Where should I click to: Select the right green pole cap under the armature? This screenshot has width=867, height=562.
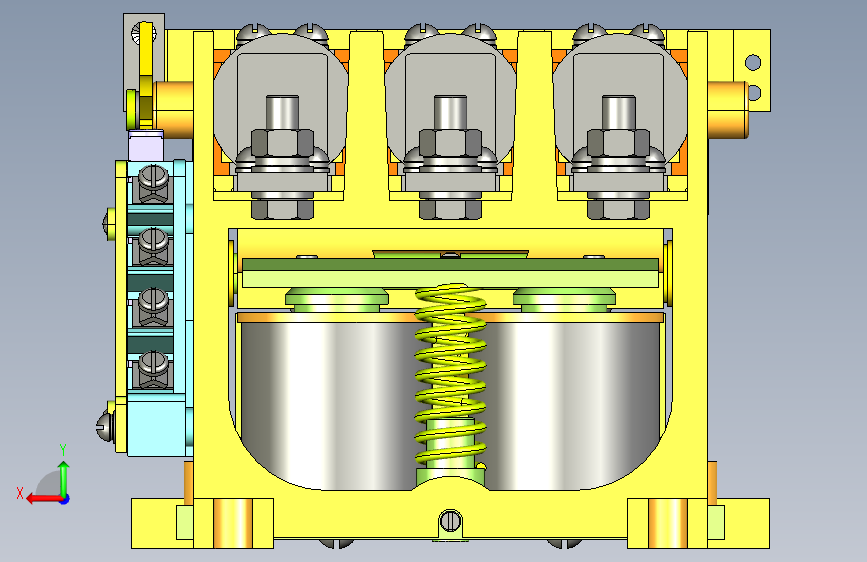coord(564,300)
